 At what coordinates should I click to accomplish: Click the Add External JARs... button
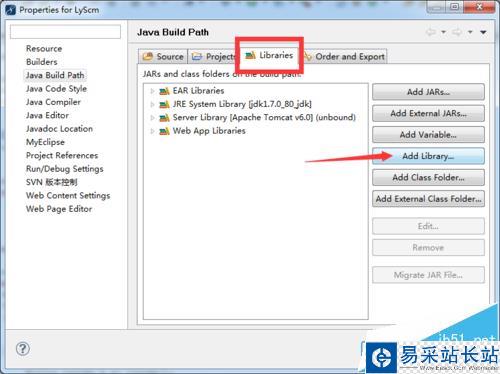pyautogui.click(x=428, y=113)
